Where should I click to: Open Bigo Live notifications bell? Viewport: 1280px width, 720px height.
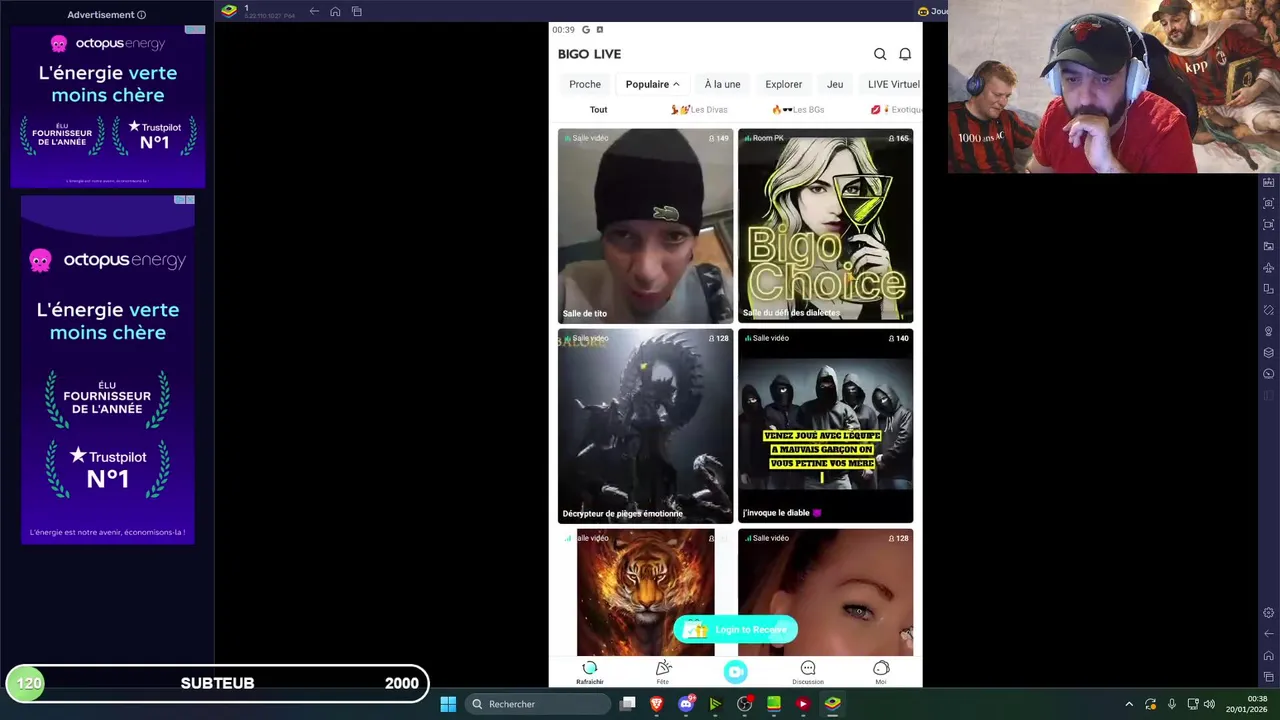905,54
